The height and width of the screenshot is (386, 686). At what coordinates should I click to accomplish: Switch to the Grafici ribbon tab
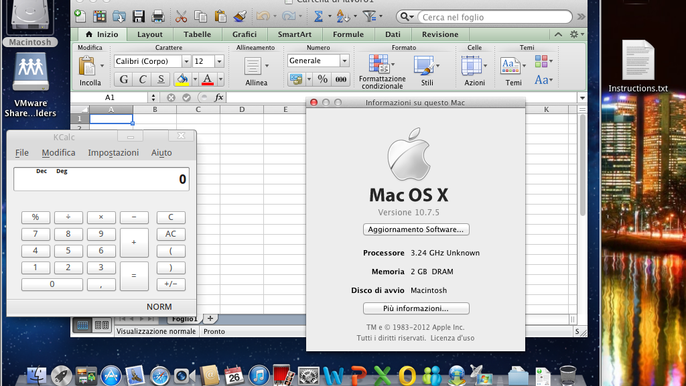click(244, 34)
